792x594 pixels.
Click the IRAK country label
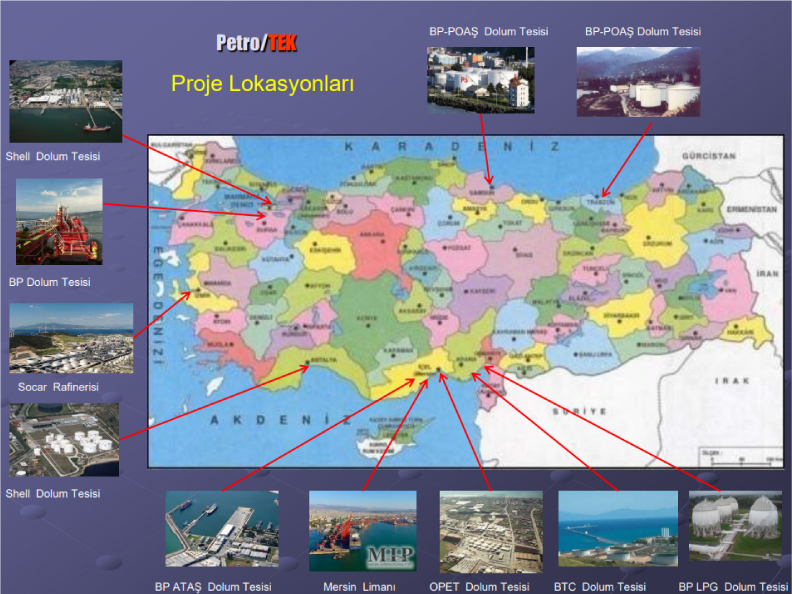pos(732,380)
